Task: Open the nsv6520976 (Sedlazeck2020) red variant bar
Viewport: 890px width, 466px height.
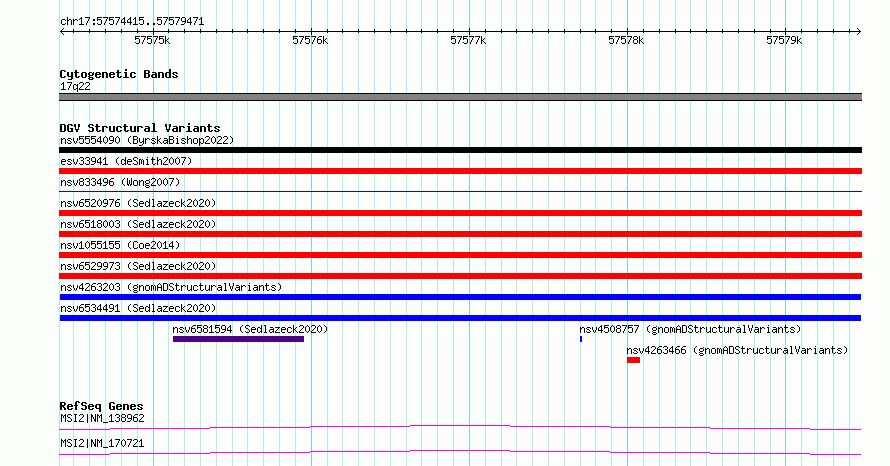Action: click(460, 213)
